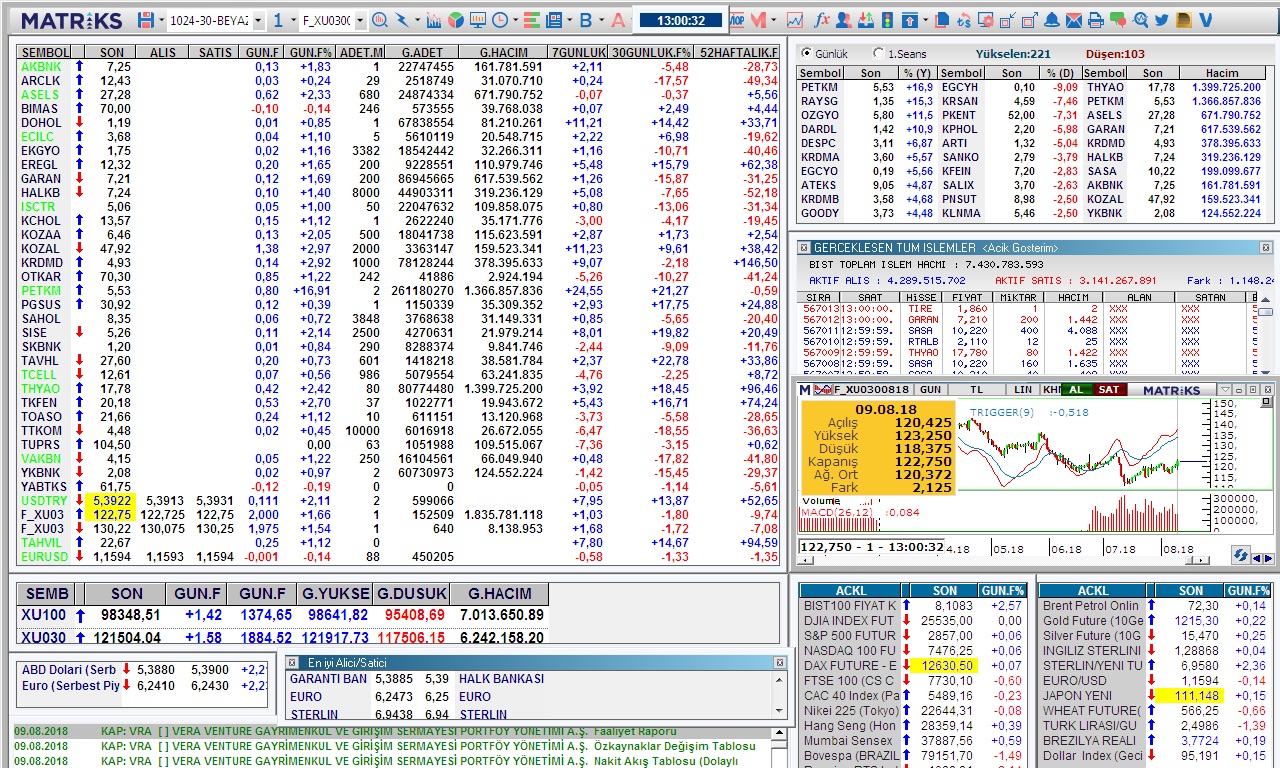Open the user accounts people icon
The image size is (1280, 768).
click(844, 20)
